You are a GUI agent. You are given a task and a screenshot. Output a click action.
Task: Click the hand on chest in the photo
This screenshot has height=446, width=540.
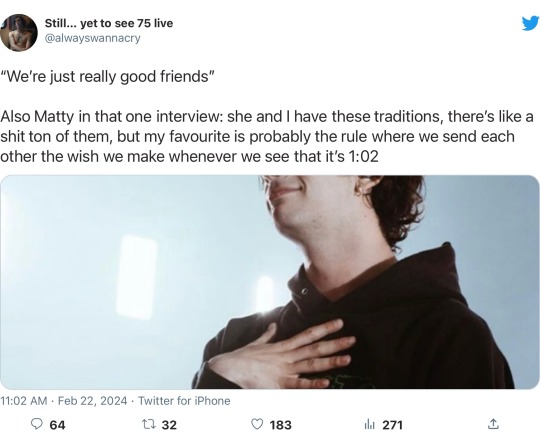click(x=282, y=356)
